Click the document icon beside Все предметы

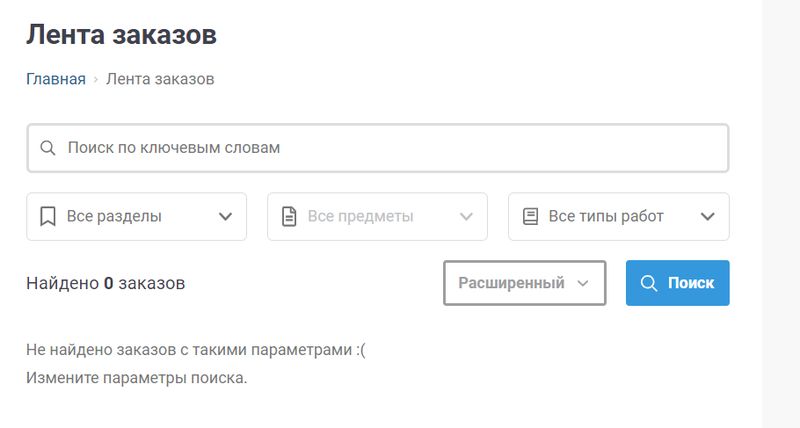coord(289,216)
